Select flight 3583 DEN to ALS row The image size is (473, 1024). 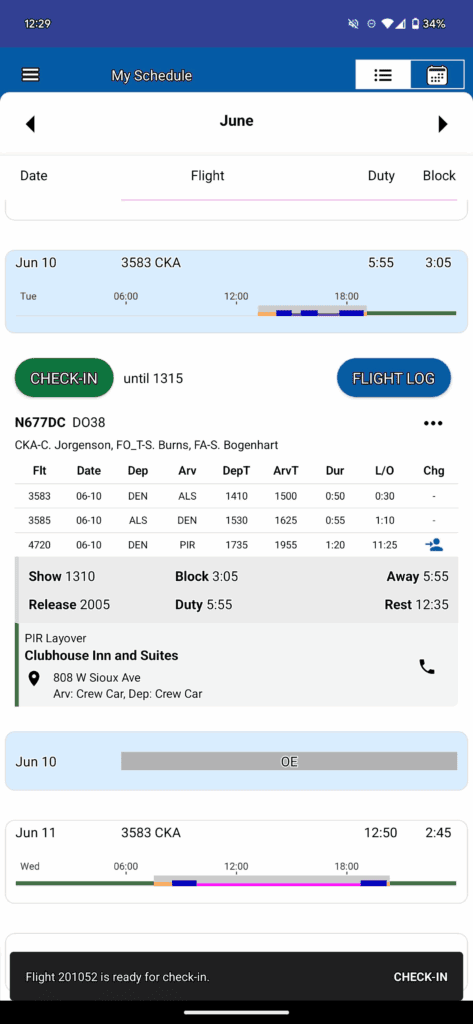pos(236,496)
